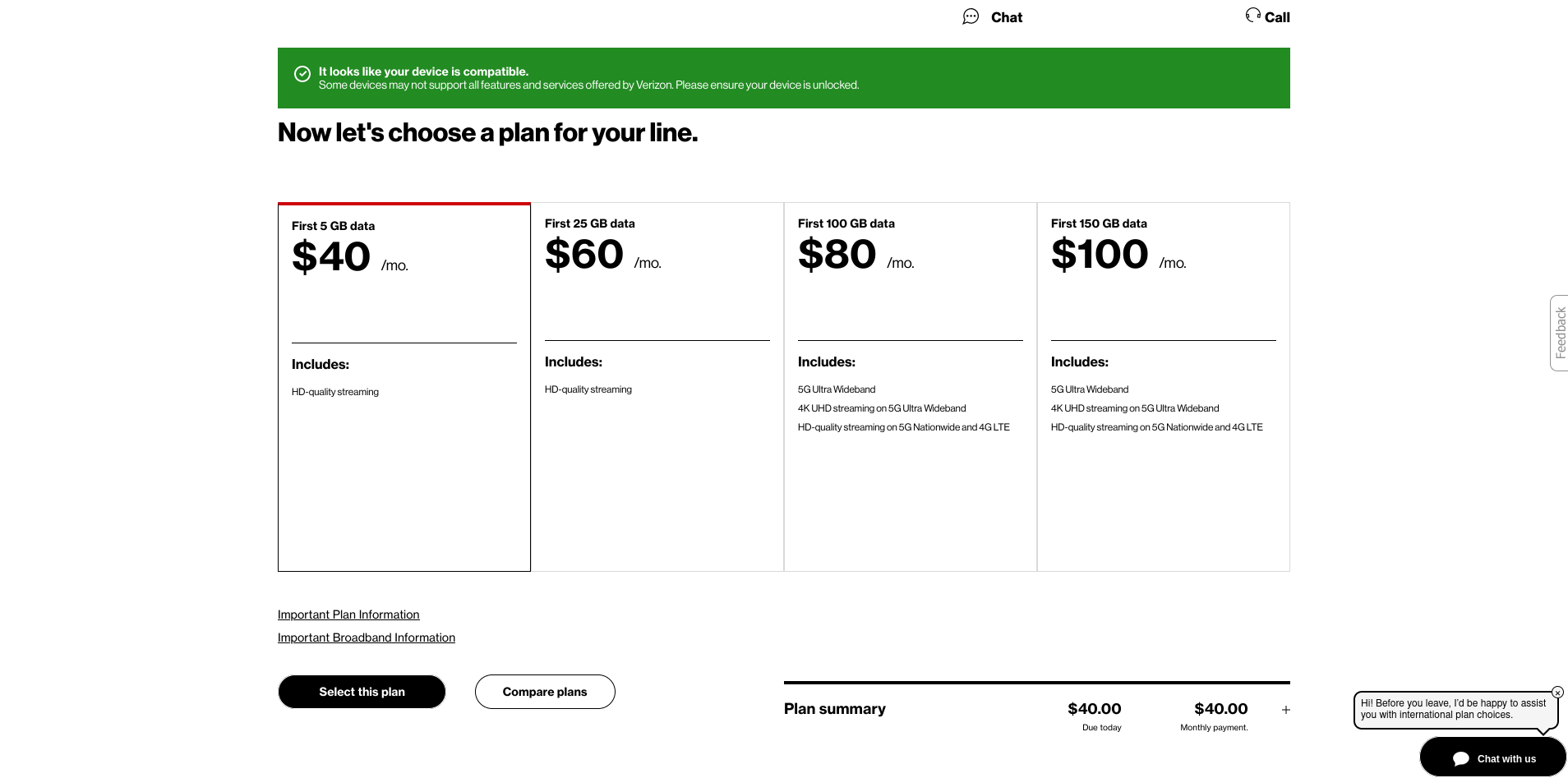Click the Chat label in header

pyautogui.click(x=1007, y=17)
